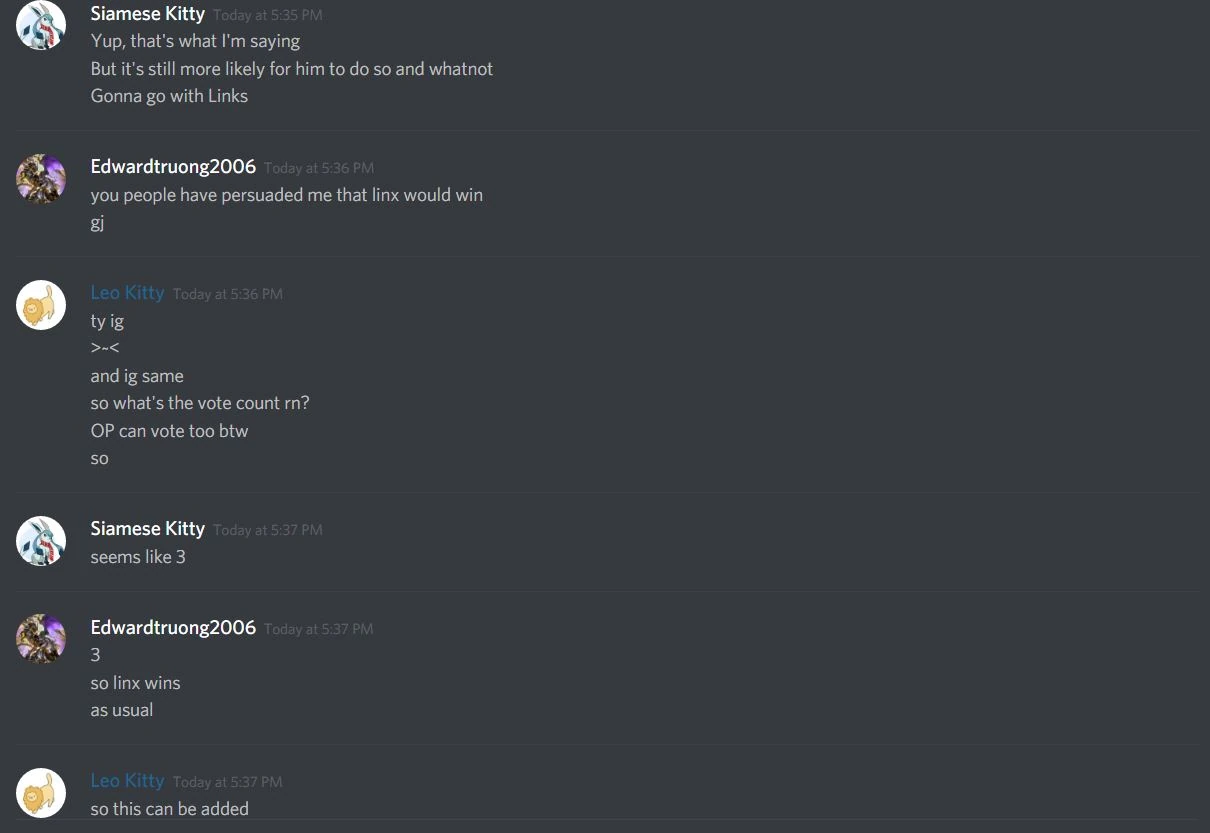Click Leo Kitty's avatar beside "so this can be added"
Screen dimensions: 1210x833
click(41, 793)
